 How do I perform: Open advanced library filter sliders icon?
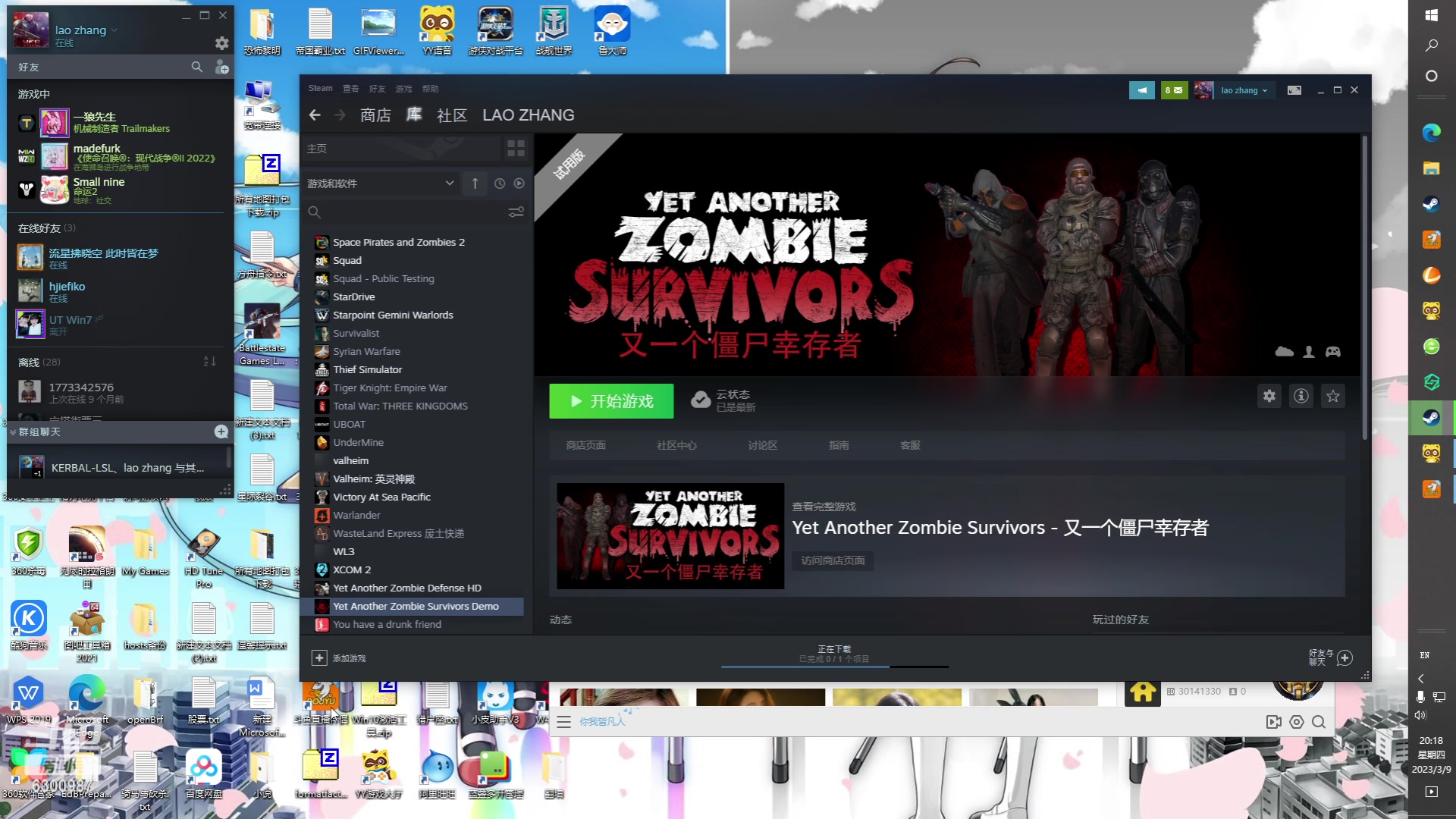pyautogui.click(x=516, y=212)
